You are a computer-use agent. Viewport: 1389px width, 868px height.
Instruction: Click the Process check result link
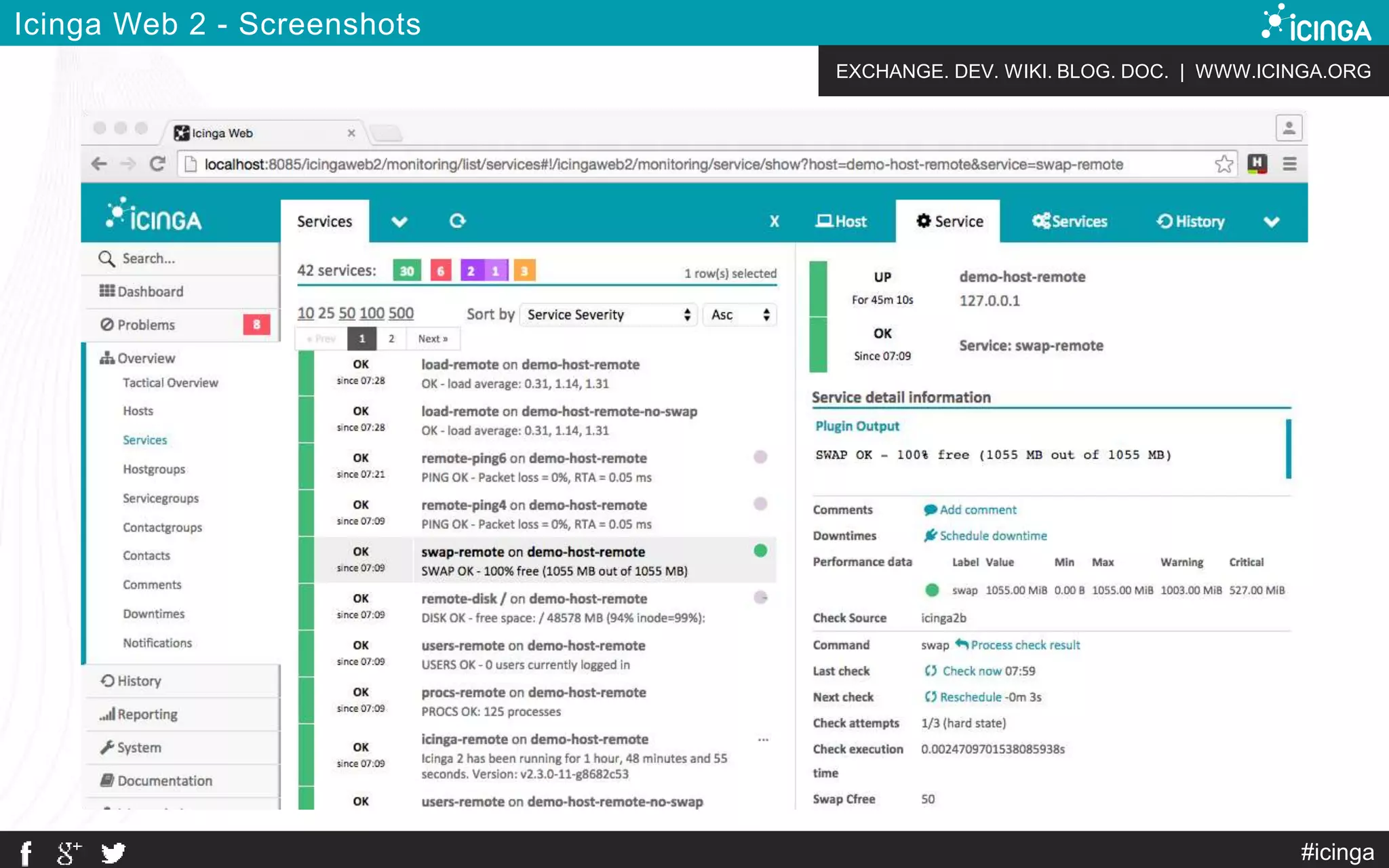point(1025,645)
